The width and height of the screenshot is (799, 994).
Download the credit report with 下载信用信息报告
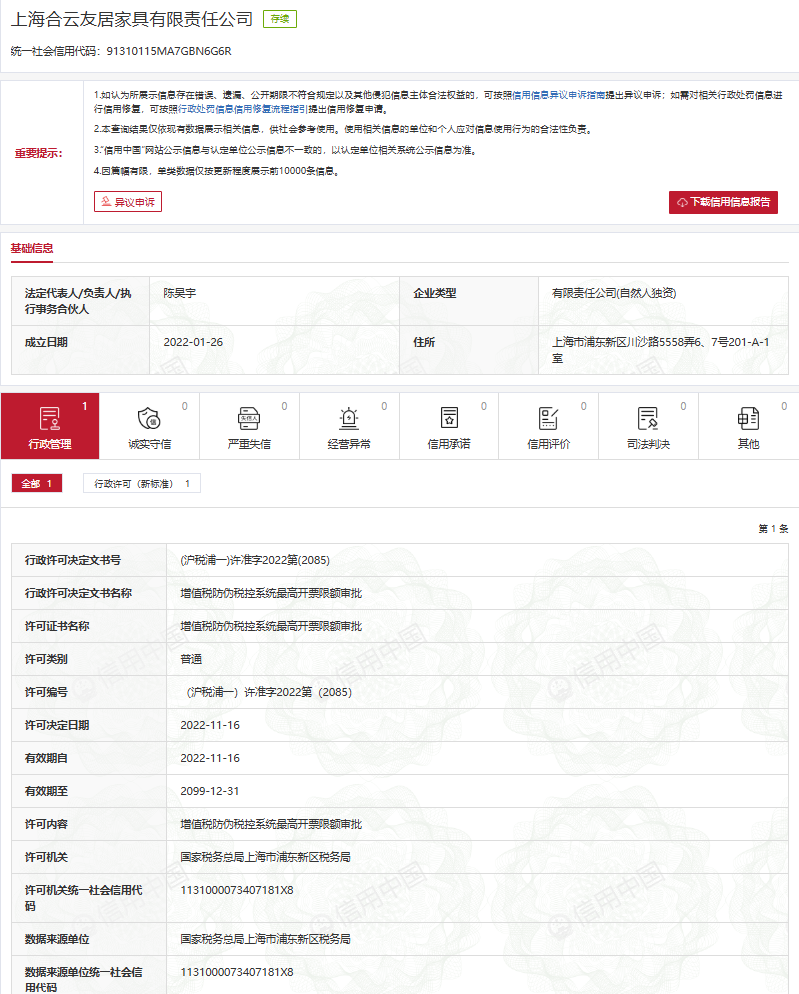[723, 202]
